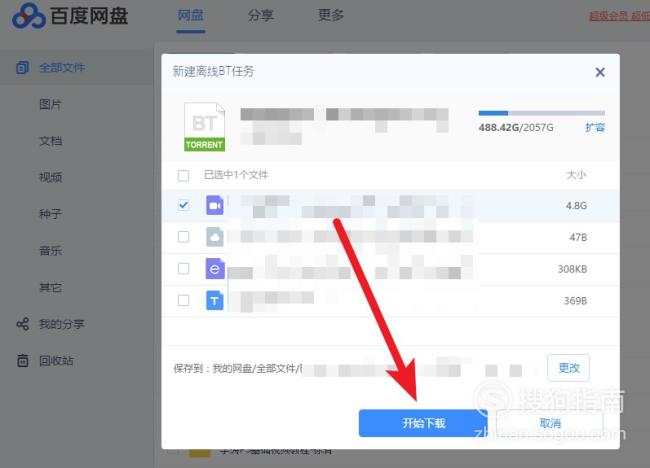Select 种子 in the sidebar

(50, 214)
